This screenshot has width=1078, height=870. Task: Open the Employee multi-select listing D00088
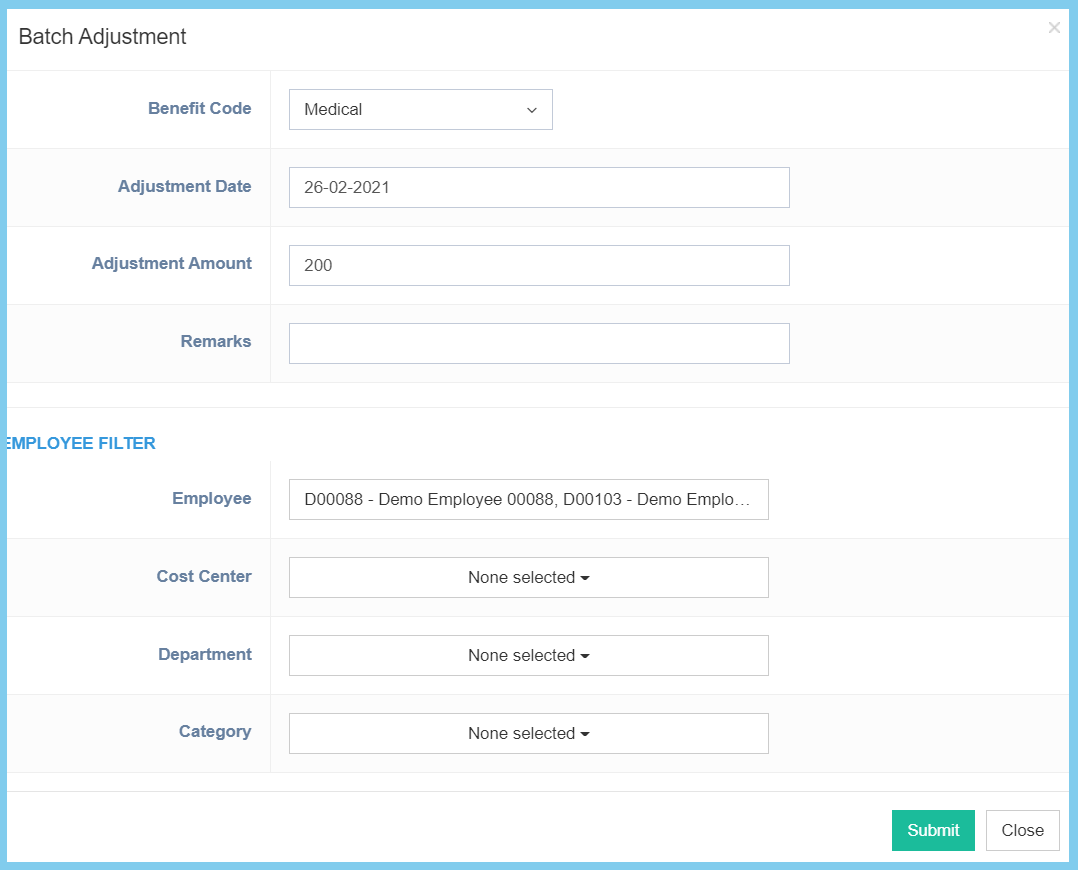[528, 500]
